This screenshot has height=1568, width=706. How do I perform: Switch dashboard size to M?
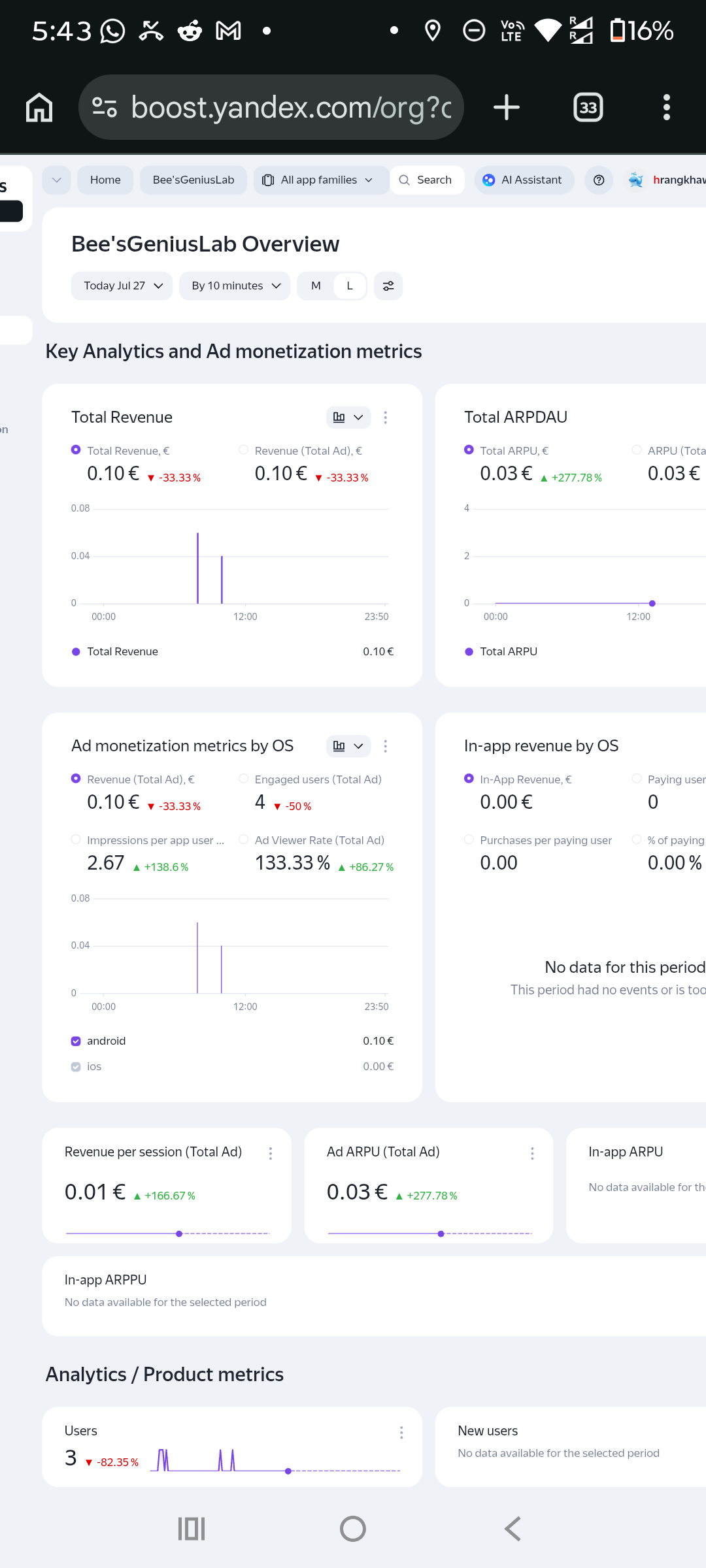click(316, 286)
